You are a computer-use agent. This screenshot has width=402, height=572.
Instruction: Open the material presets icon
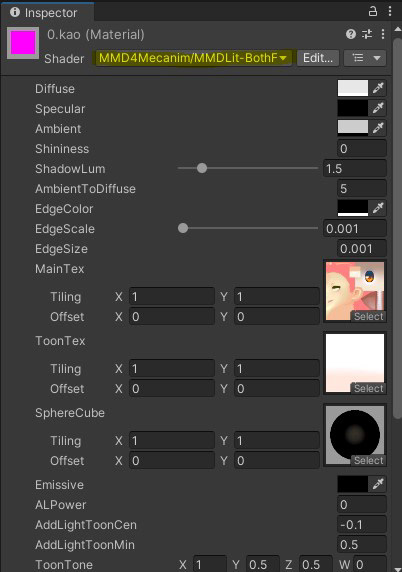pos(367,34)
